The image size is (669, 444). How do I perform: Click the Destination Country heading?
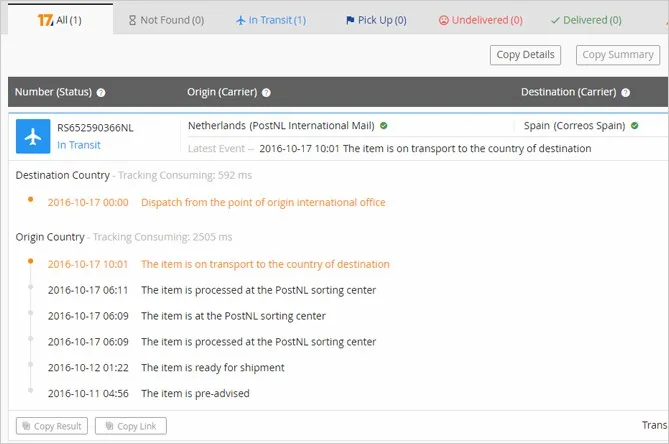[x=63, y=175]
